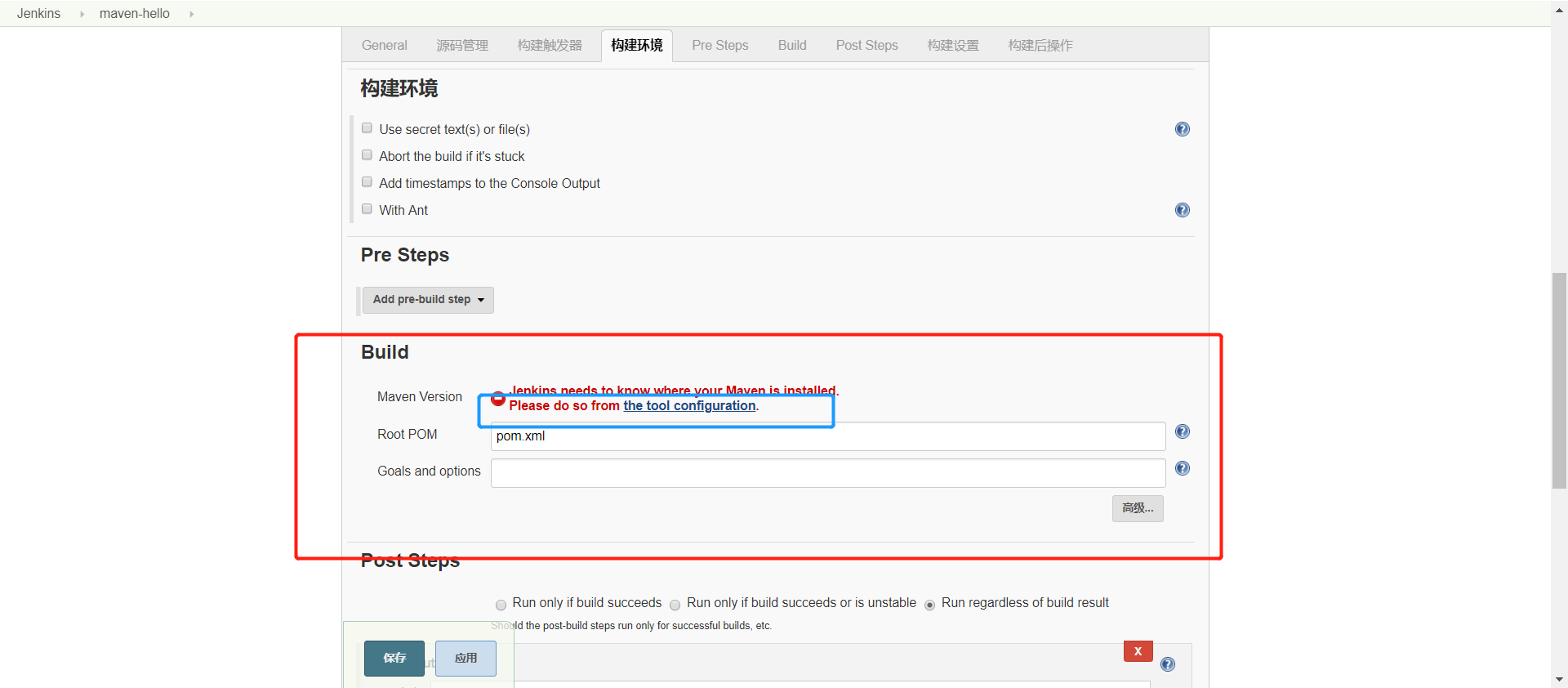
Task: Click help icon beside the red X button
Action: (1168, 664)
